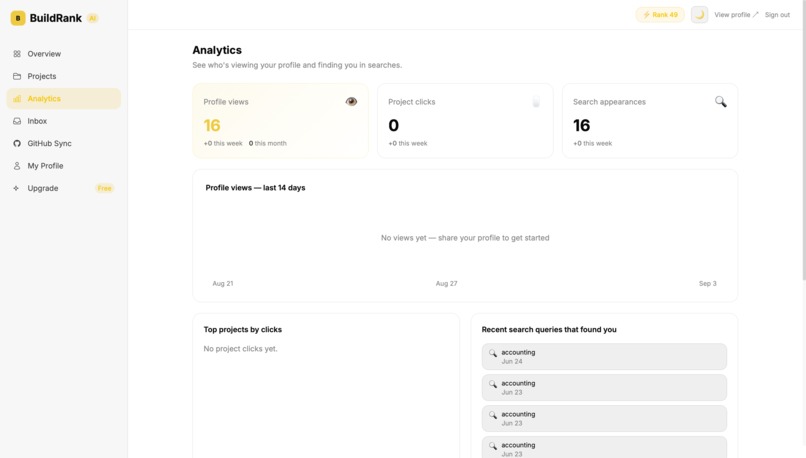Viewport: 806px width, 458px height.
Task: Click the Upgrade sparkle icon
Action: click(x=16, y=188)
